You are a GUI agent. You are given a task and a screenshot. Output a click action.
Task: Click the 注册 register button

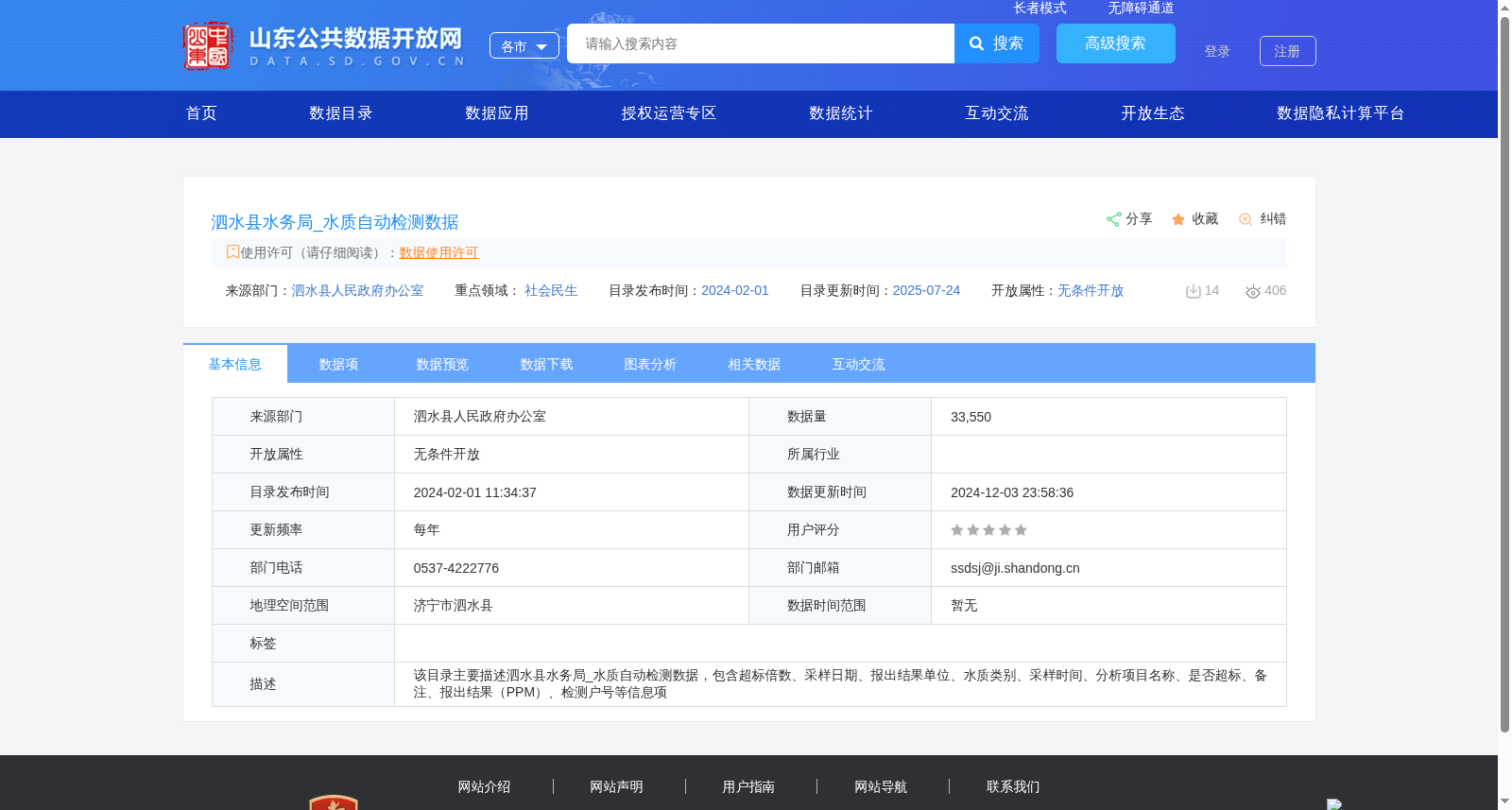pyautogui.click(x=1287, y=51)
